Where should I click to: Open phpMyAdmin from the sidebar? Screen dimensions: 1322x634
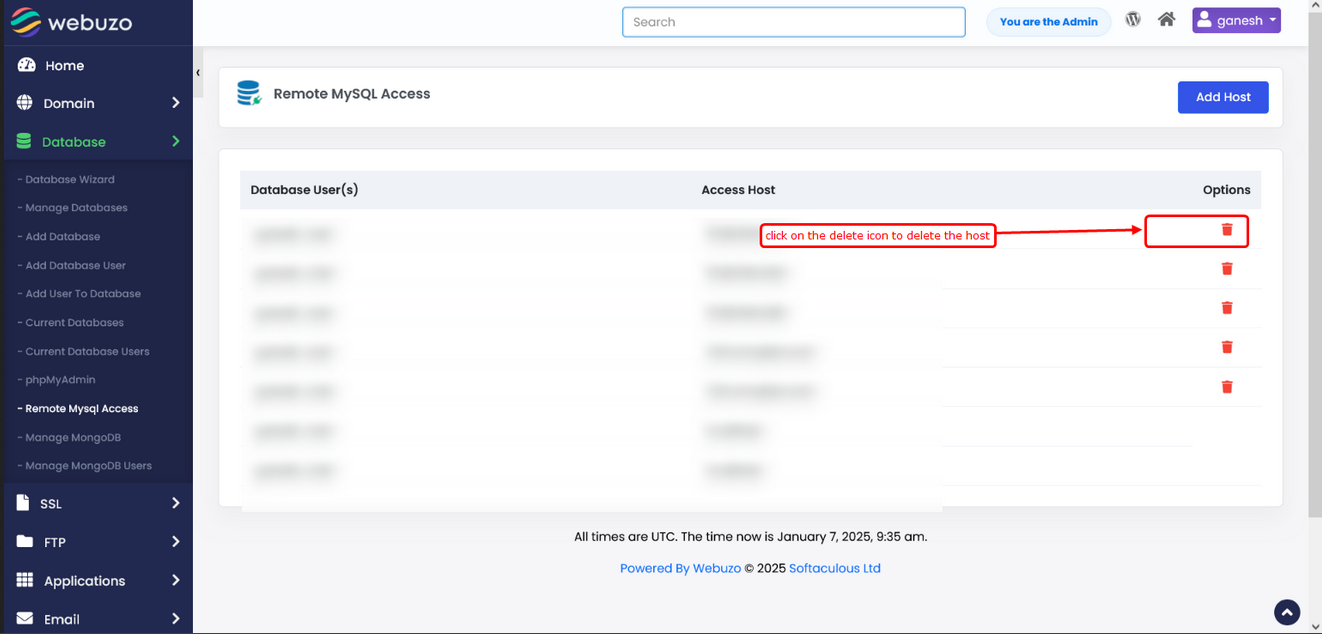tap(60, 380)
